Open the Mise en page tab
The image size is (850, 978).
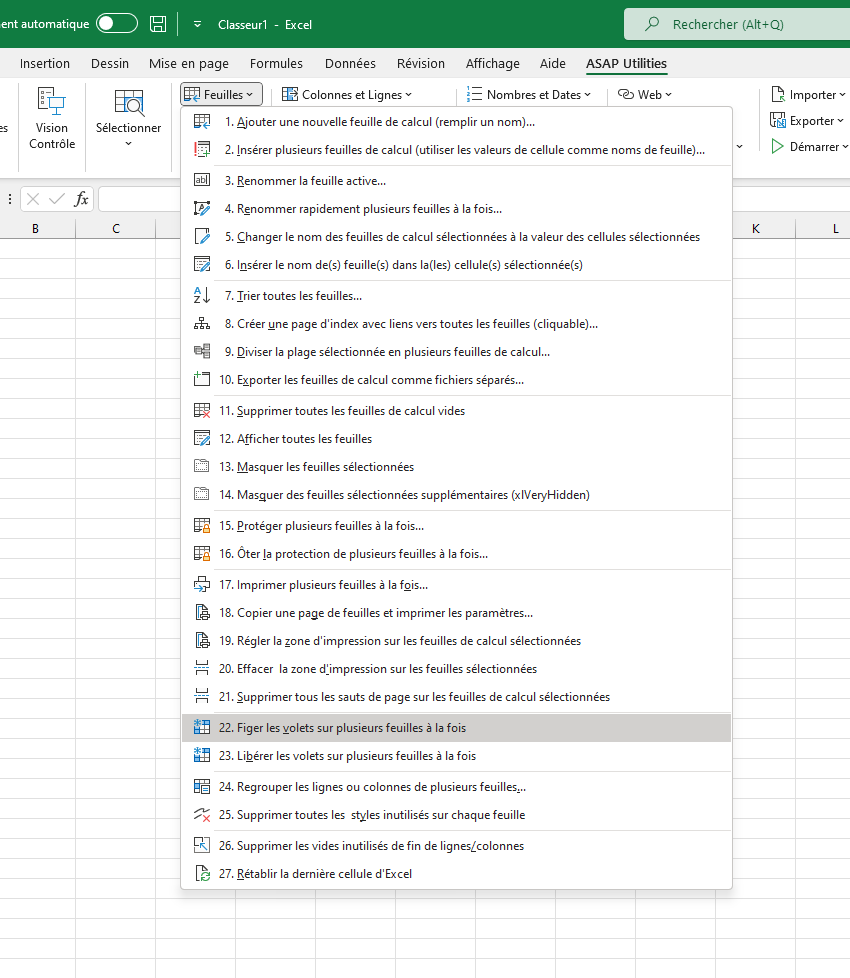189,64
